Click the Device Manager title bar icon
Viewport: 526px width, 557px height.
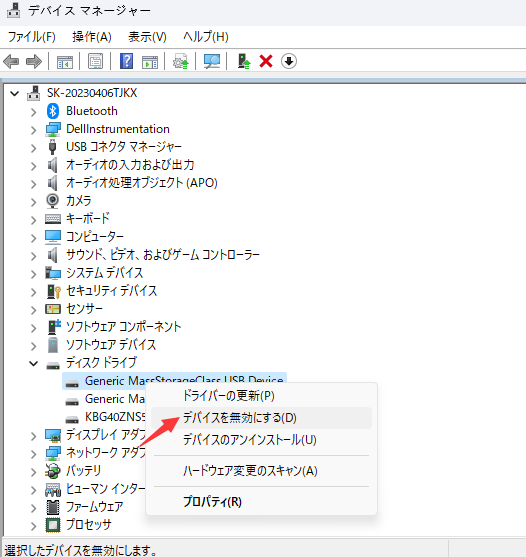click(13, 10)
